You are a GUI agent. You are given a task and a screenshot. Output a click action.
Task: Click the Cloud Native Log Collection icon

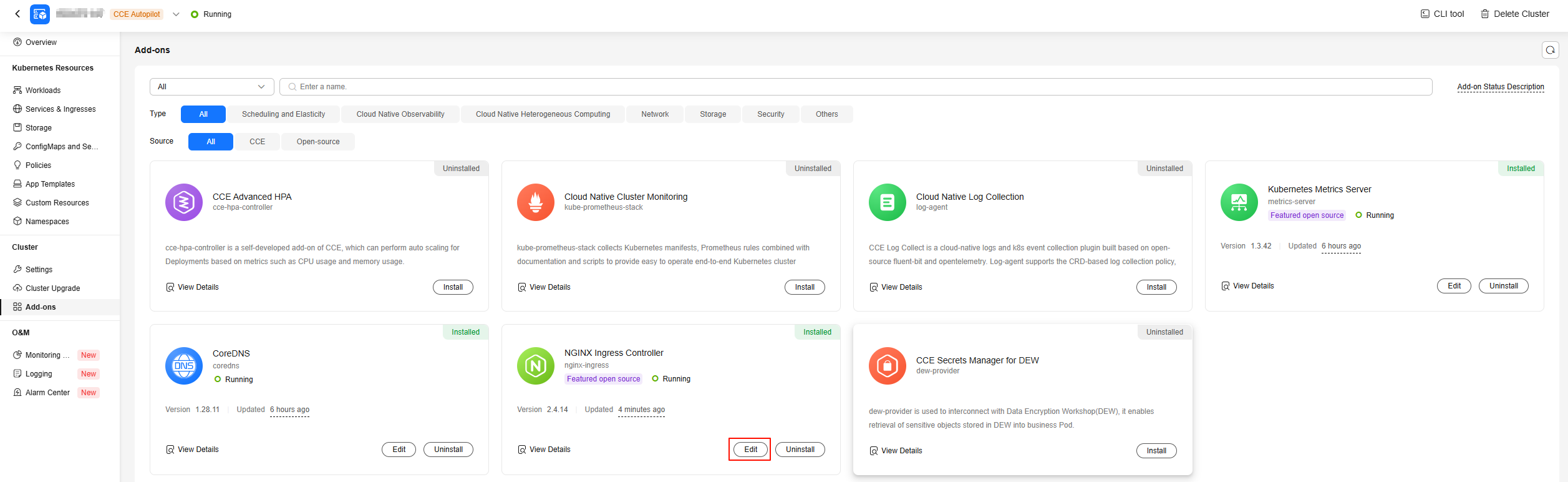point(888,202)
